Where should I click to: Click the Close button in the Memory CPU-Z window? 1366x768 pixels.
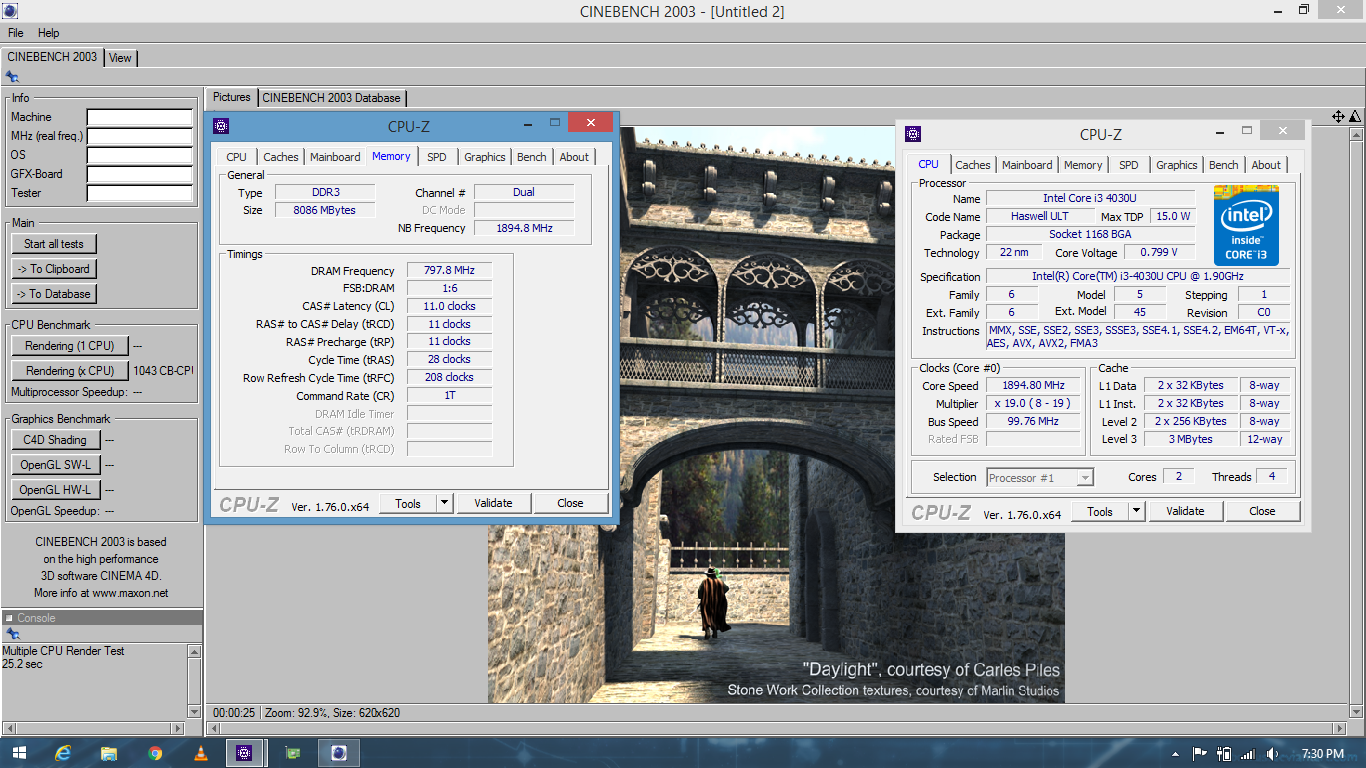point(570,503)
